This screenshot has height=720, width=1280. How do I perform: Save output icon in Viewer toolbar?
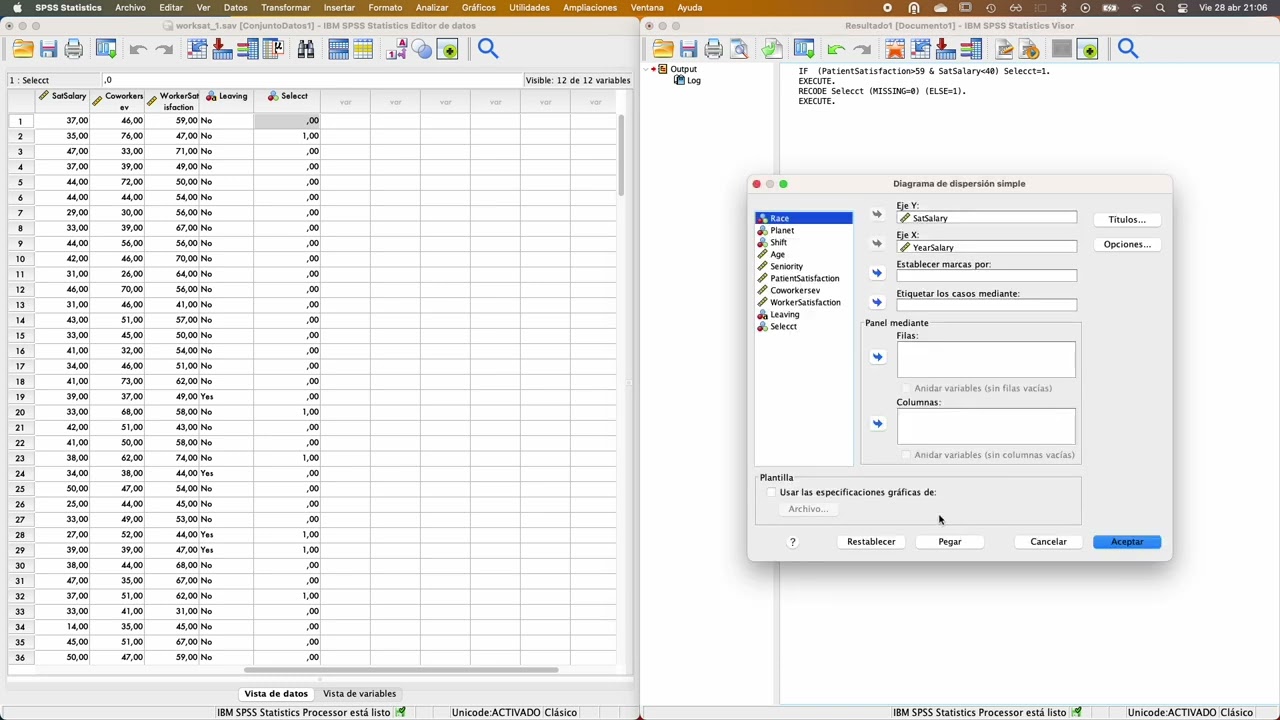(x=688, y=49)
